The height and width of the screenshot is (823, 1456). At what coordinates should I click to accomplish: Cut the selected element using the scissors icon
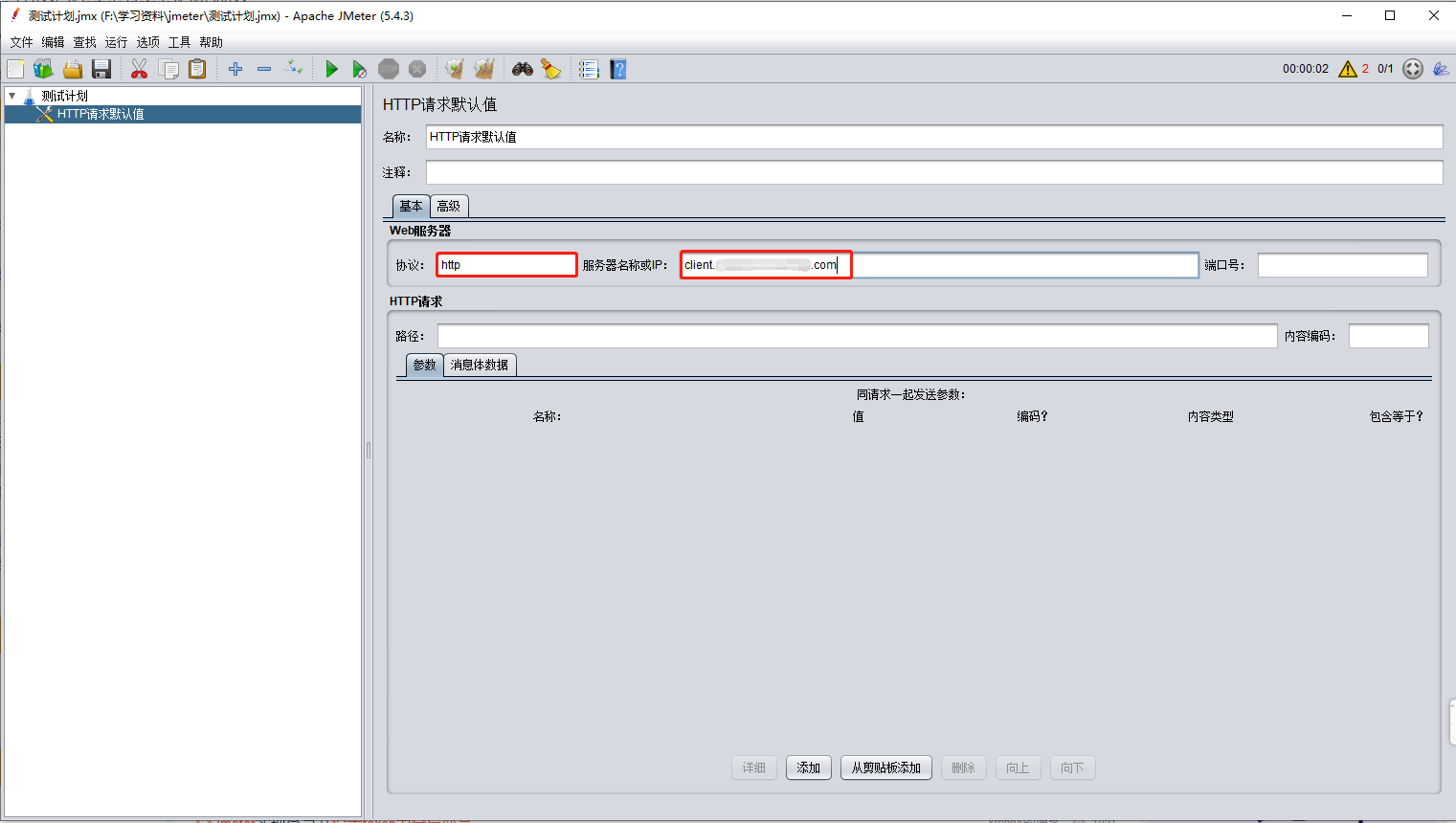139,68
